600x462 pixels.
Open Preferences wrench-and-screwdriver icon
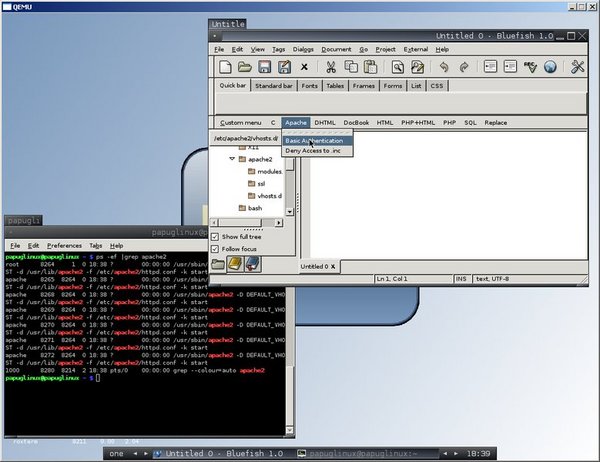(579, 68)
